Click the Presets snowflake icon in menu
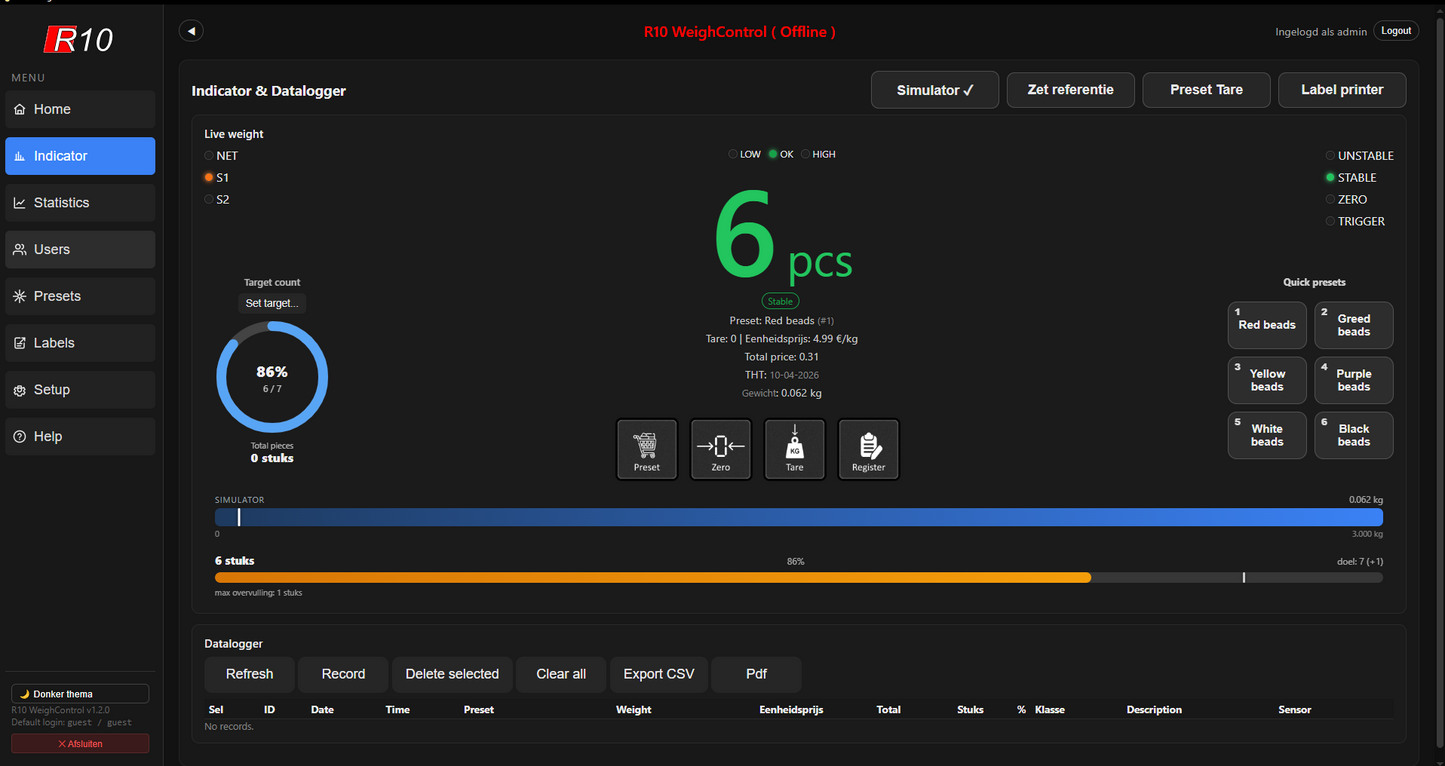1445x766 pixels. coord(20,296)
